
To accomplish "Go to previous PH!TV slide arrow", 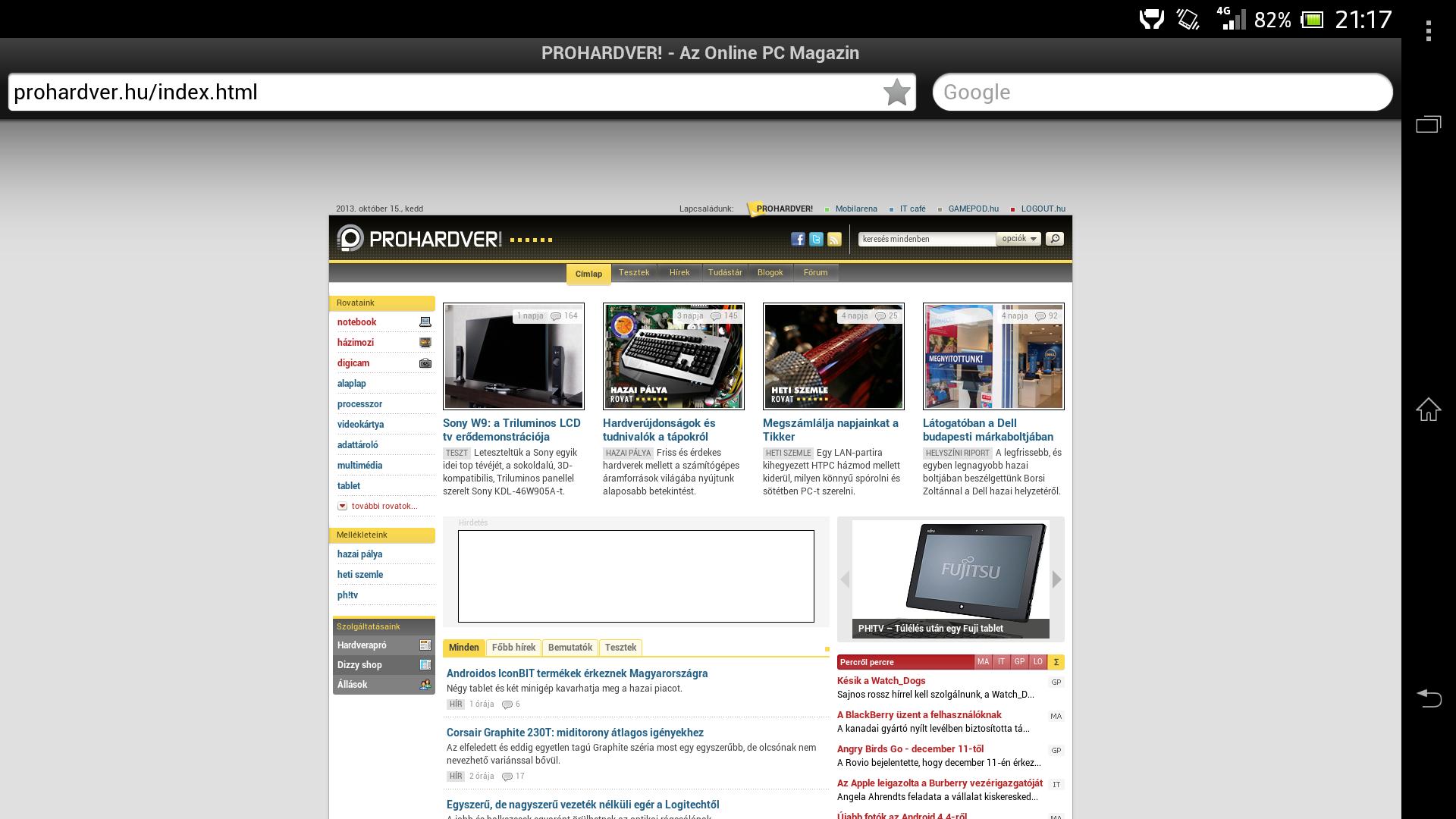I will click(845, 579).
